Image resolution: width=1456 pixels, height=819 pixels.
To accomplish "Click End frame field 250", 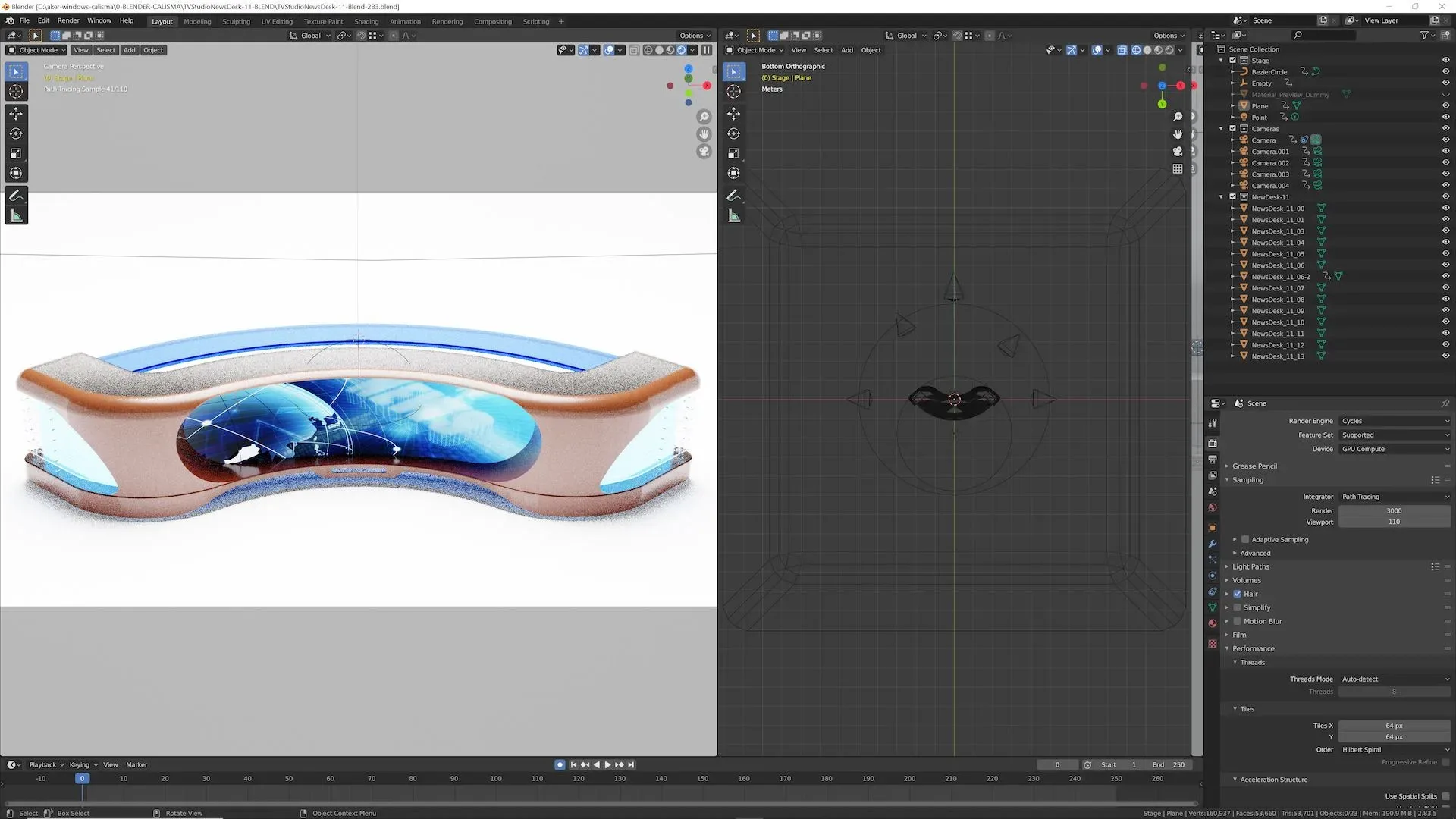I will pyautogui.click(x=1169, y=764).
